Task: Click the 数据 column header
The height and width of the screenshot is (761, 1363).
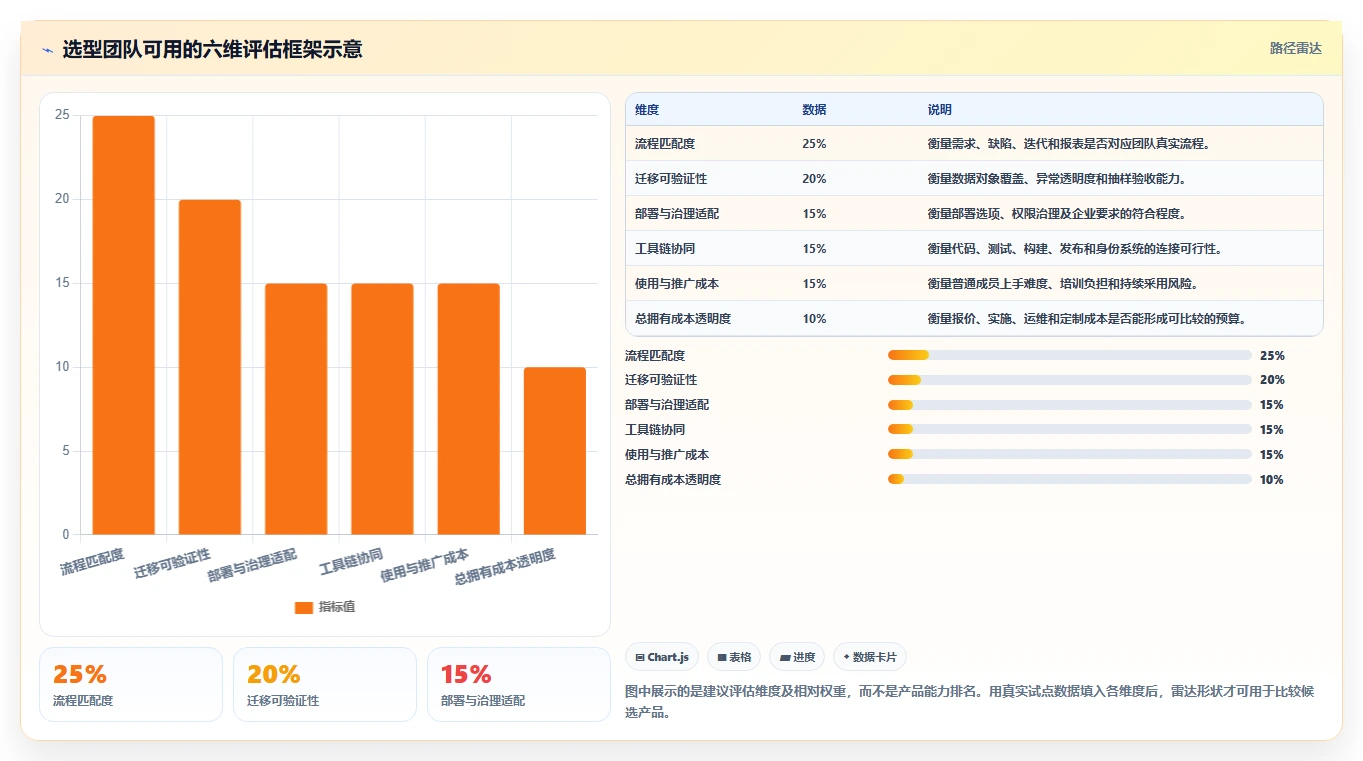Action: coord(814,110)
